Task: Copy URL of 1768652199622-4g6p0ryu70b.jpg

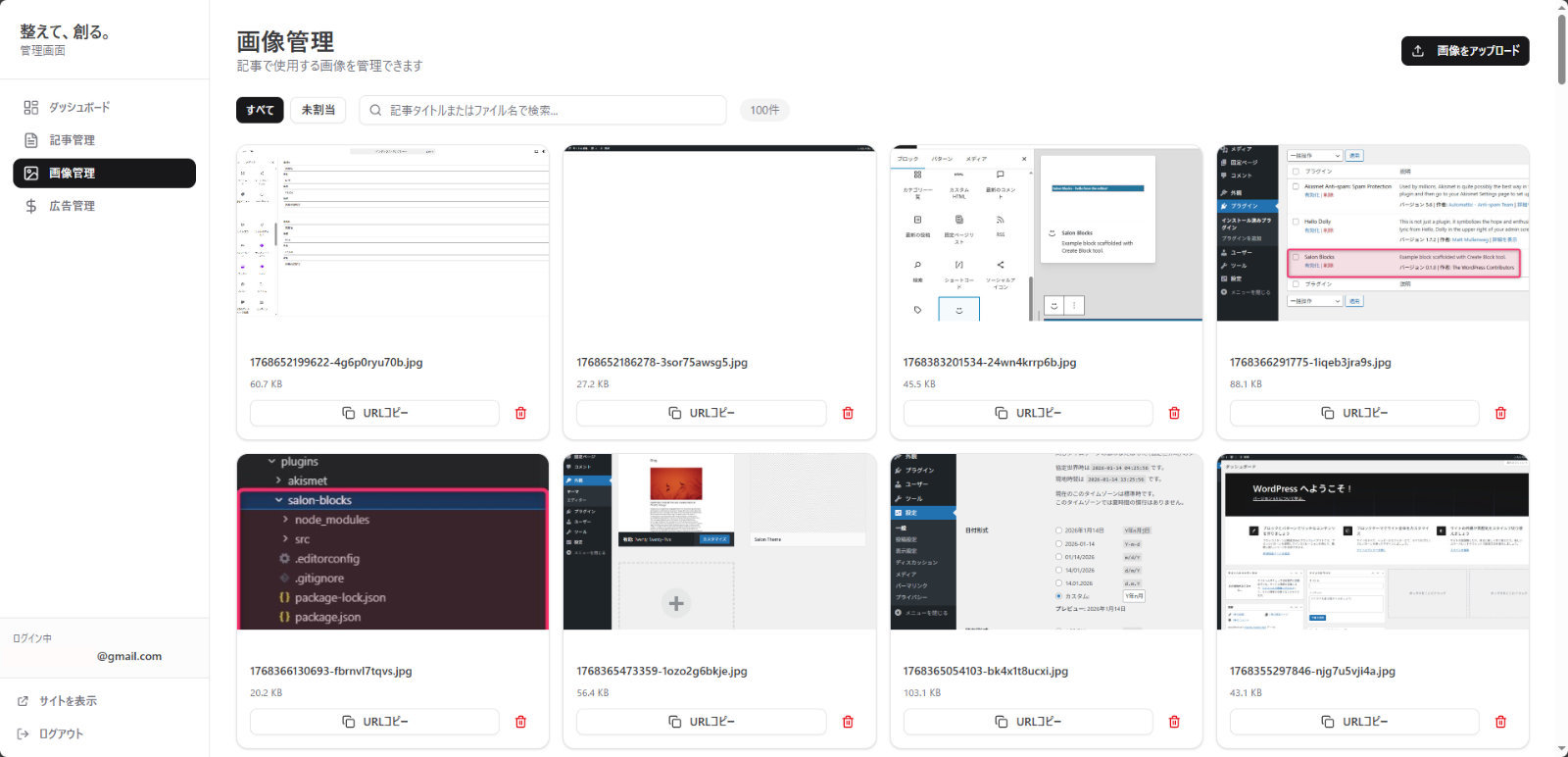Action: (x=374, y=413)
